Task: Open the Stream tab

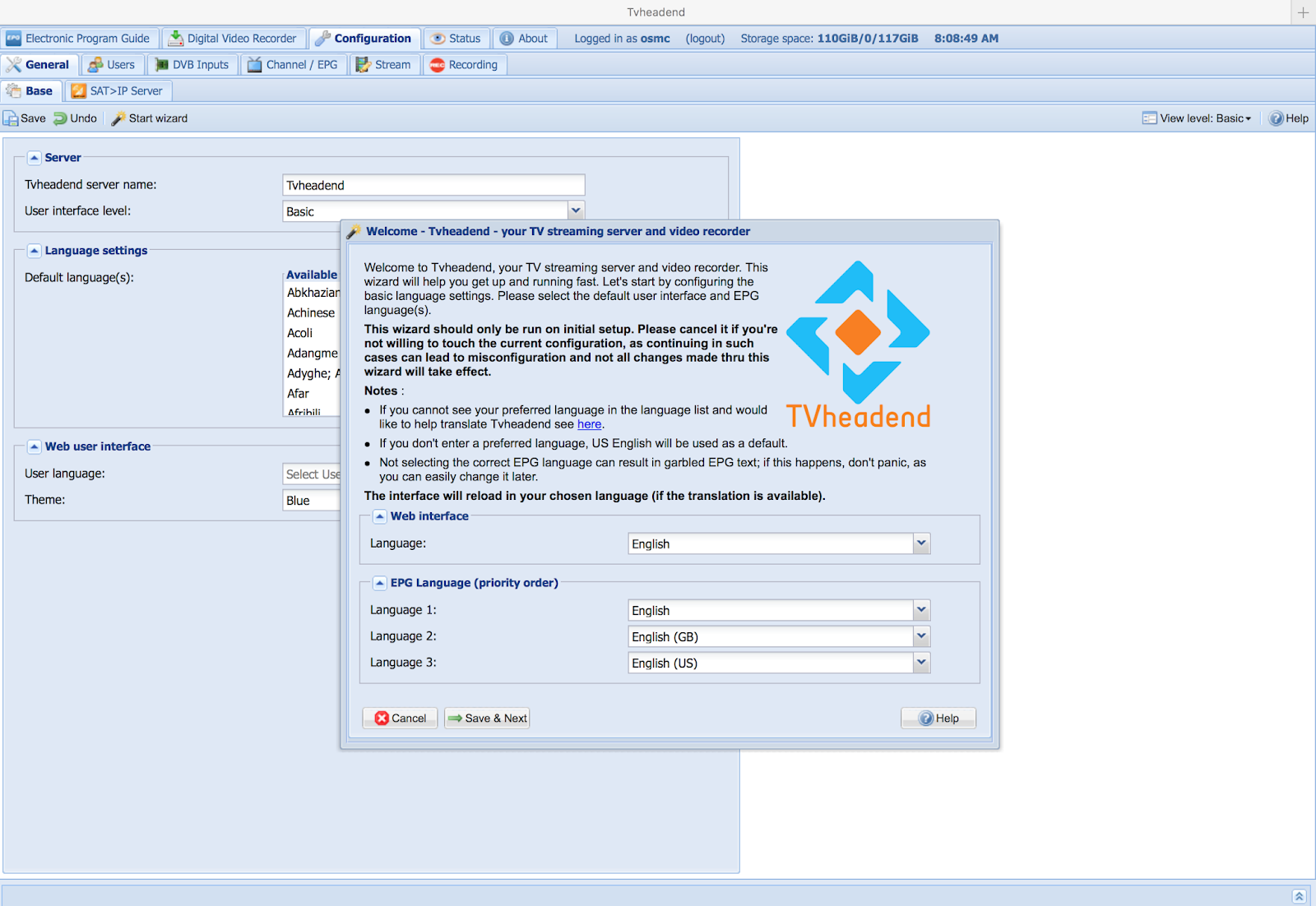Action: pyautogui.click(x=384, y=65)
